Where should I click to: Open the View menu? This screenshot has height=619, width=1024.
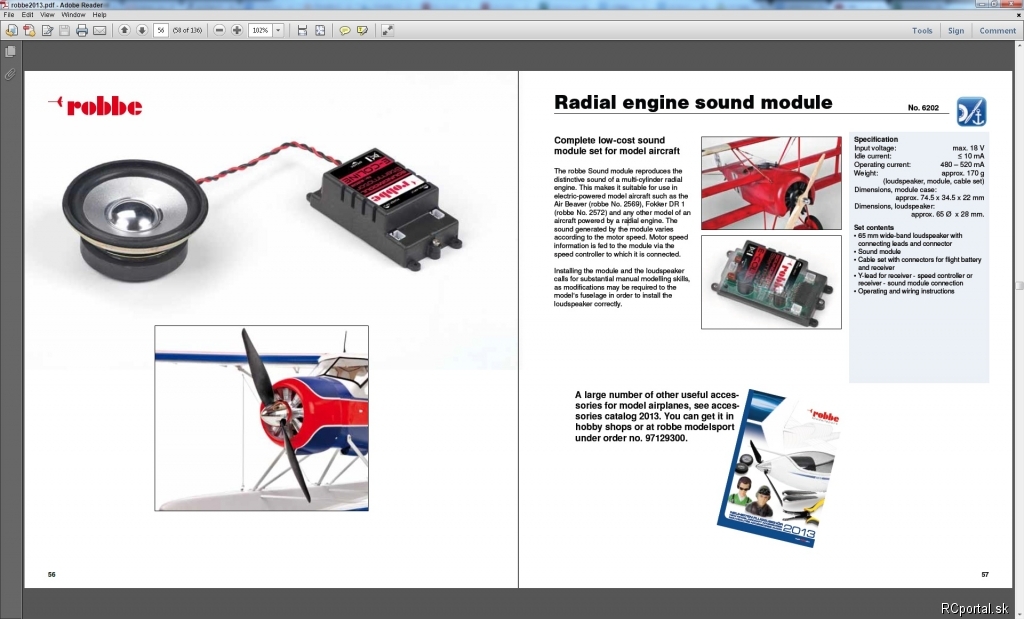click(48, 14)
